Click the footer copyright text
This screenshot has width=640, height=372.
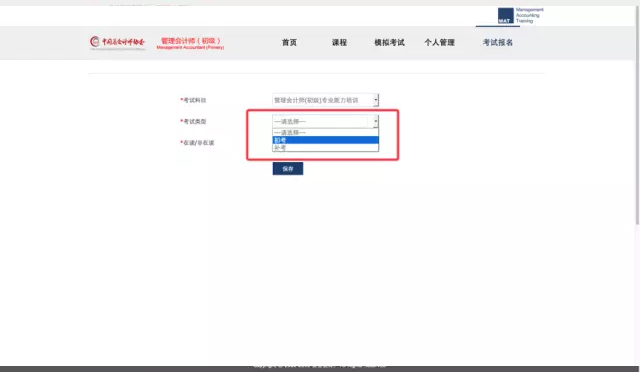point(320,365)
